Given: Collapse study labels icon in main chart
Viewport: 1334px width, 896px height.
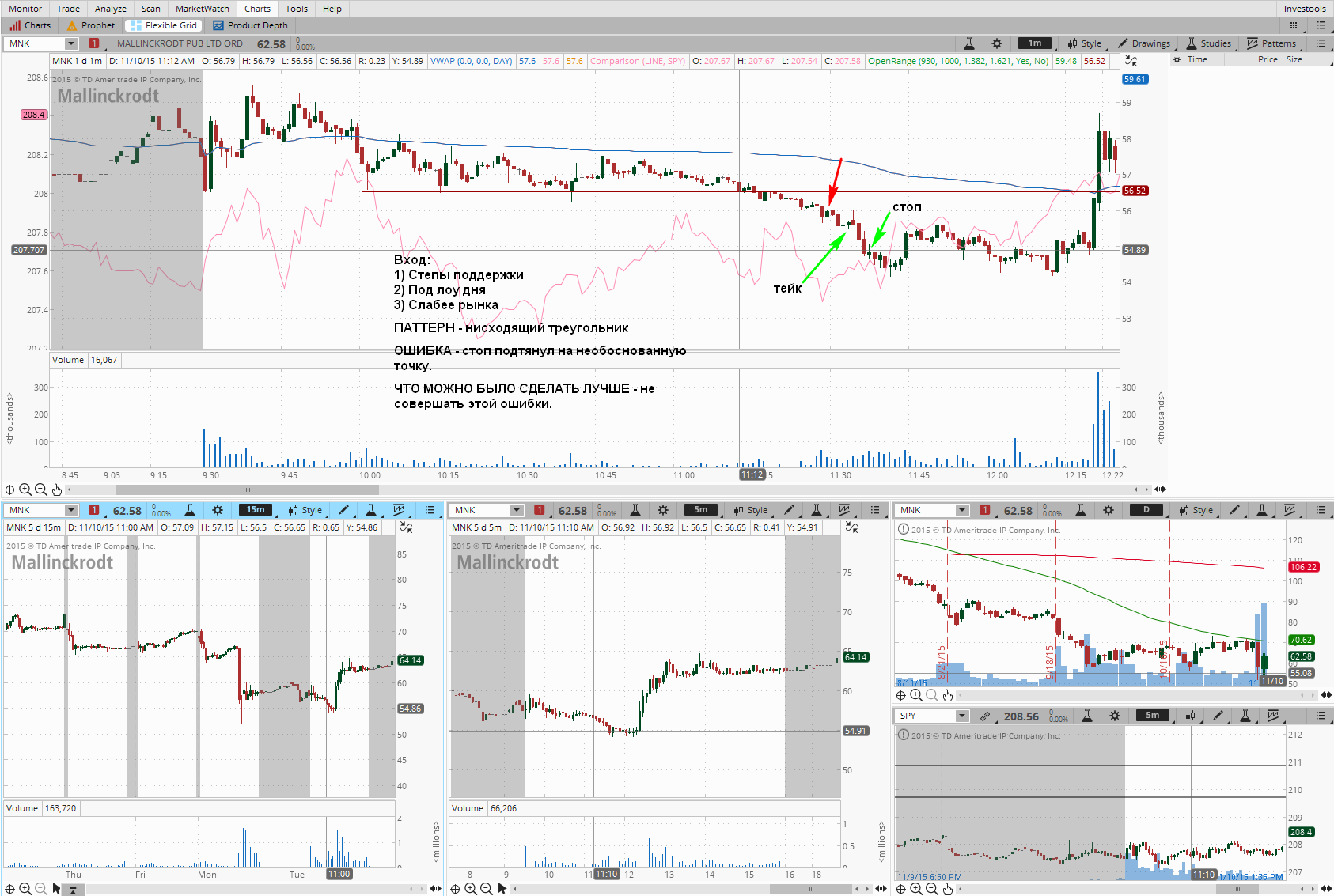Looking at the screenshot, I should pos(1131,61).
